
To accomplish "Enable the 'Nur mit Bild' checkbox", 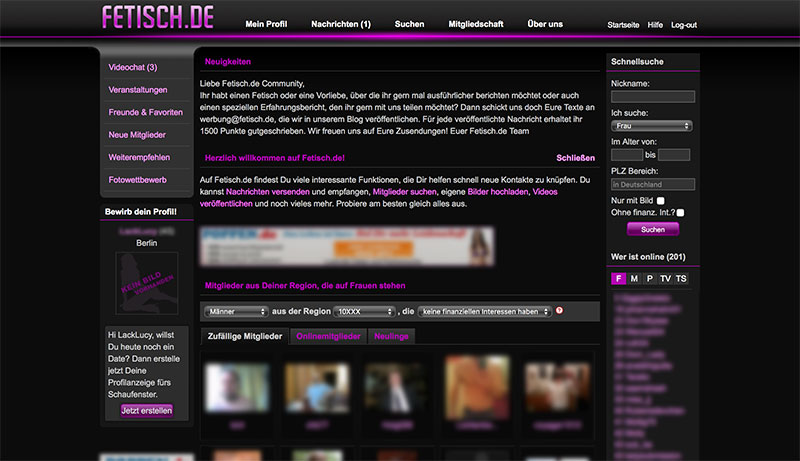I will click(660, 201).
